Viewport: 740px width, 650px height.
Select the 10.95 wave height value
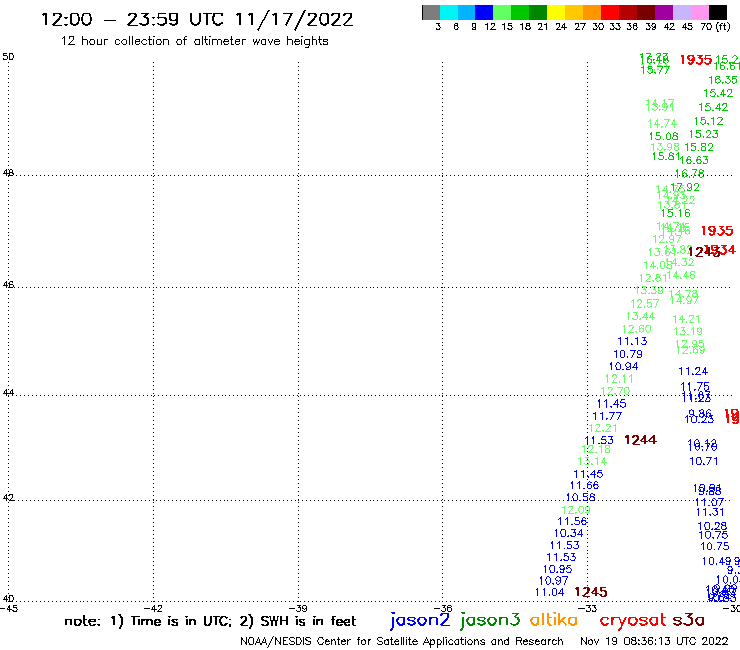click(x=557, y=569)
